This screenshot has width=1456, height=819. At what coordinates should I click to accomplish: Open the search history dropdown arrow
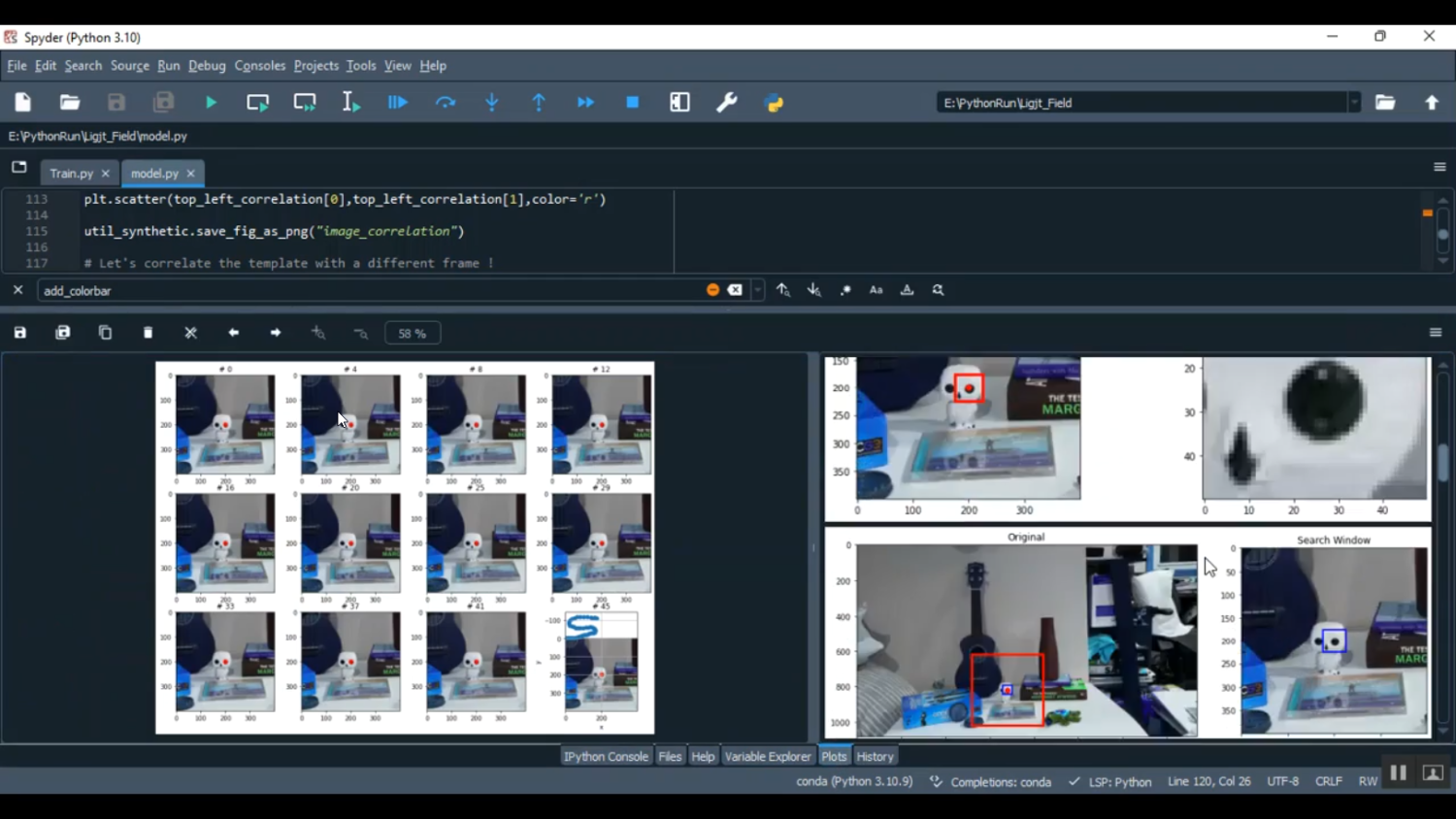758,290
